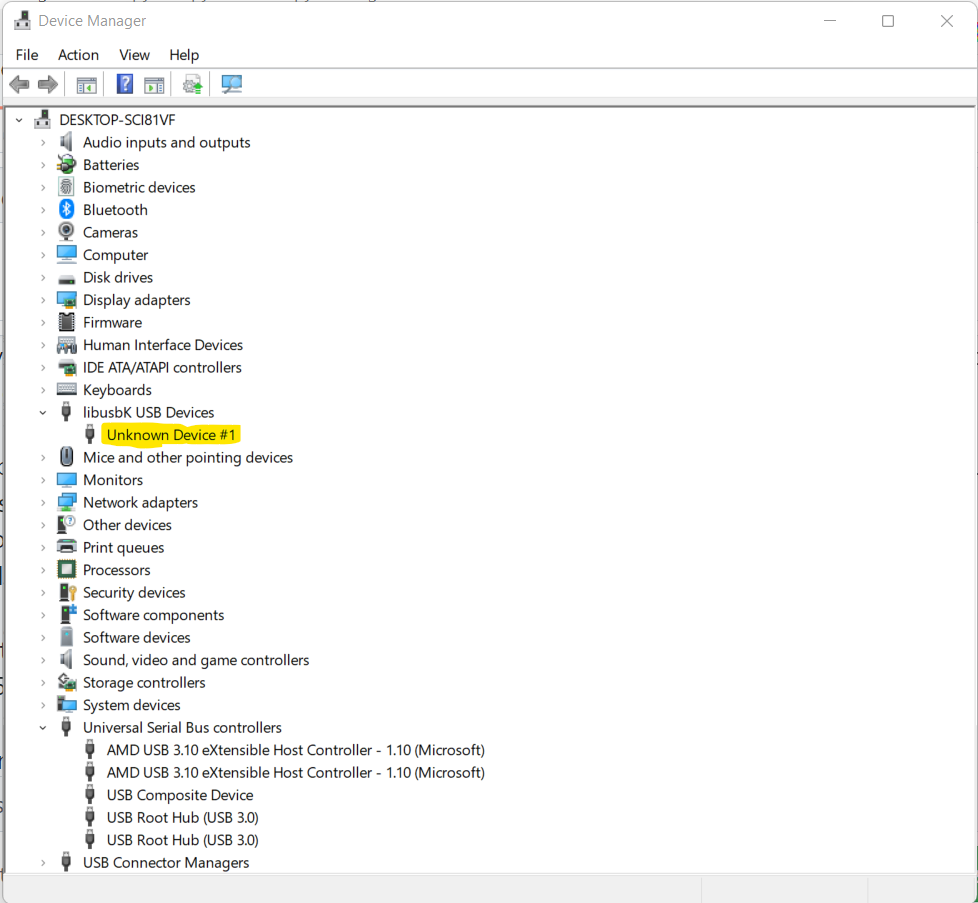Click the Update device driver toolbar icon
This screenshot has width=978, height=903.
pos(192,84)
